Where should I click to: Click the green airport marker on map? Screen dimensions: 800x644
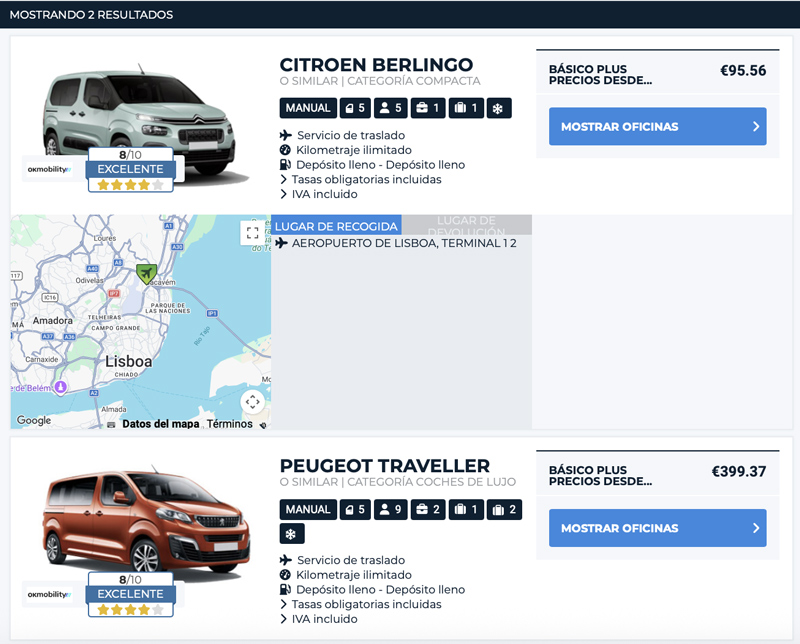point(146,274)
